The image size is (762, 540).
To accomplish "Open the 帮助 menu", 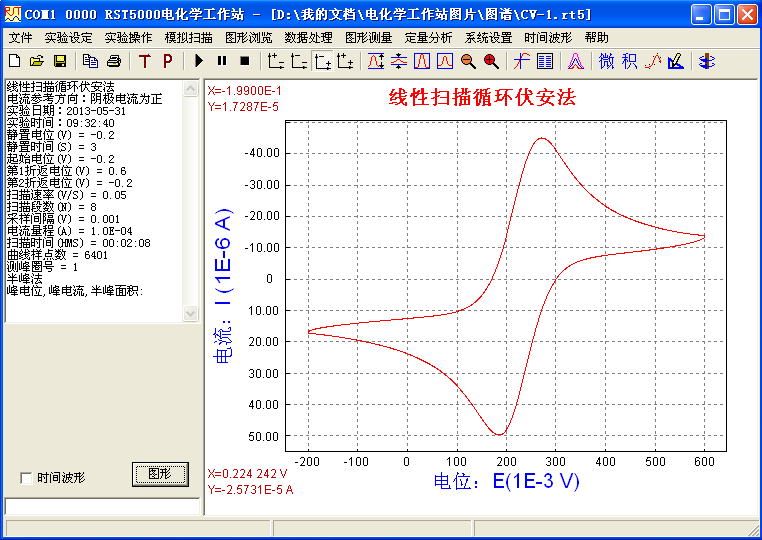I will click(x=596, y=37).
